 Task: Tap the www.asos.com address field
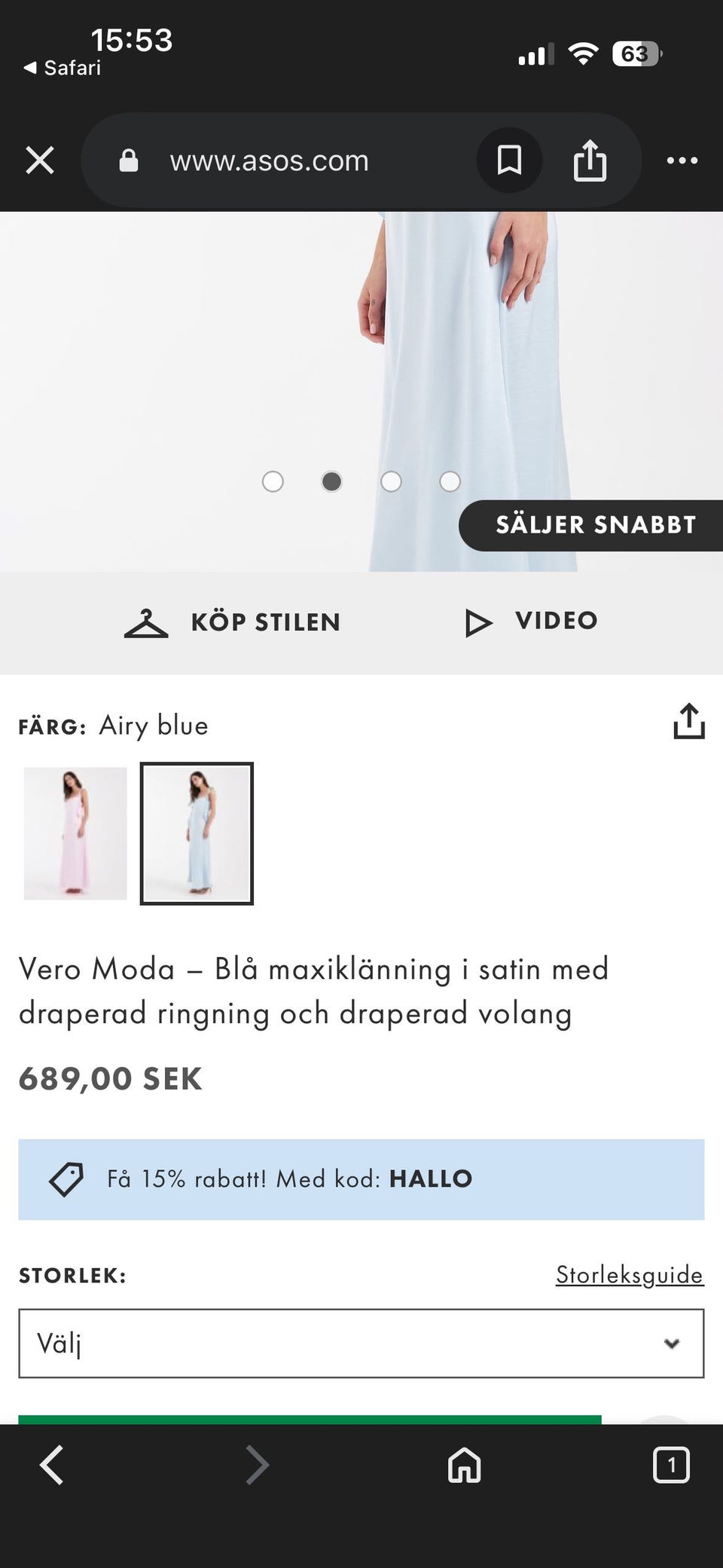(270, 160)
